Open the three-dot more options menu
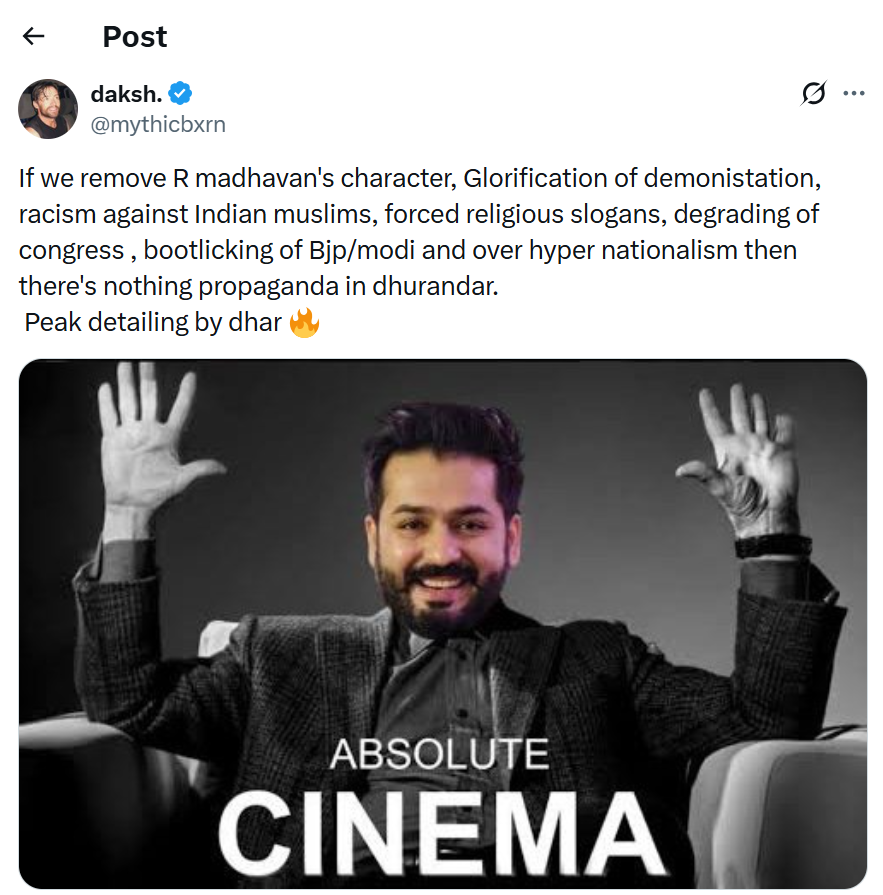Screen dimensions: 883x895 tap(854, 93)
